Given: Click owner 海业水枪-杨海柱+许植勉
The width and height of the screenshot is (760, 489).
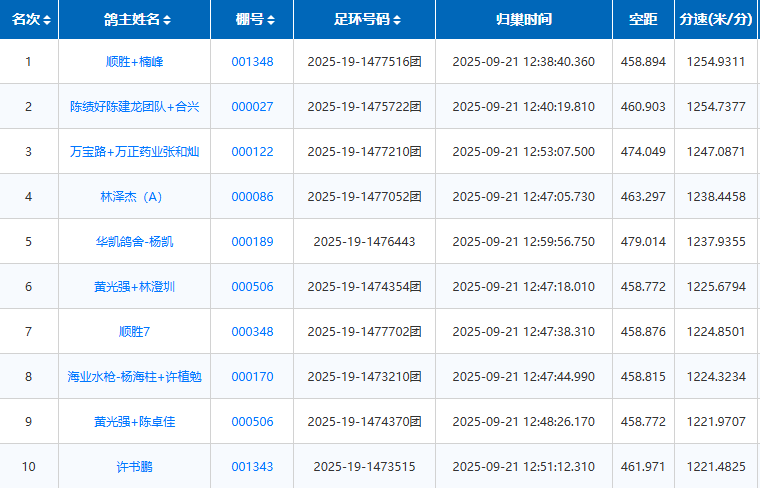Looking at the screenshot, I should coord(134,377).
